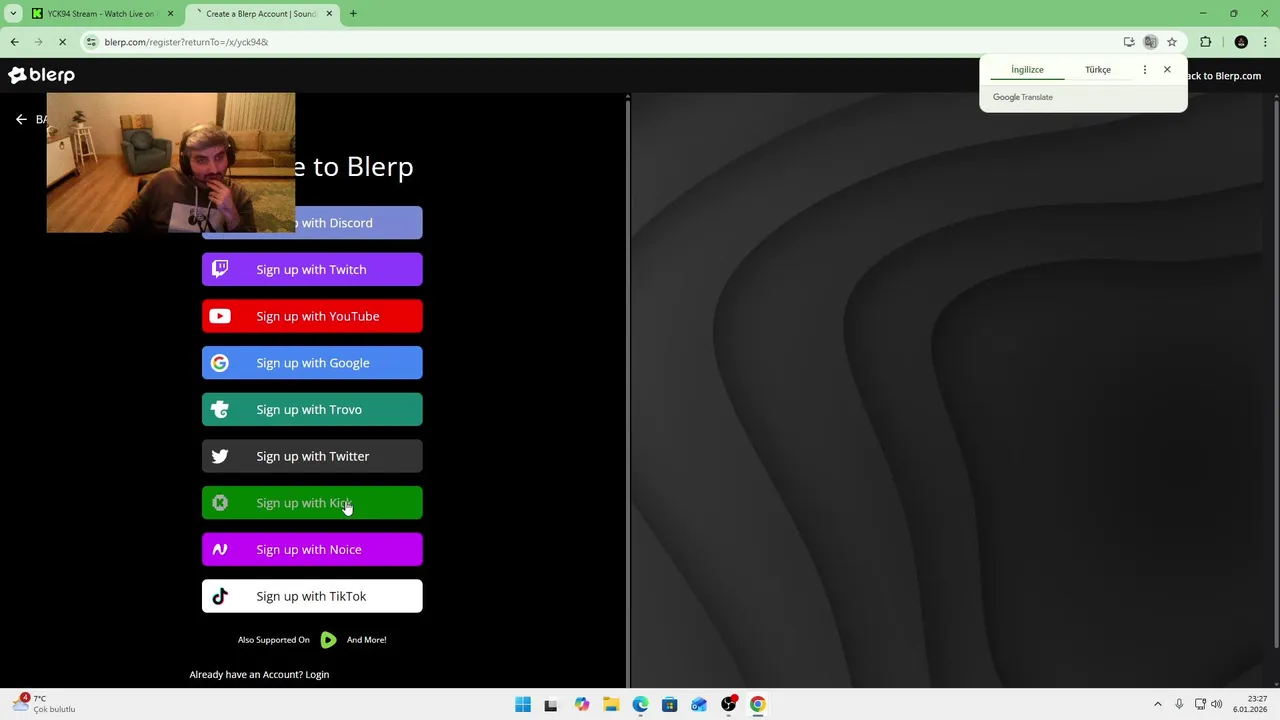Click the Twitter bird icon
The image size is (1280, 720).
click(x=220, y=456)
